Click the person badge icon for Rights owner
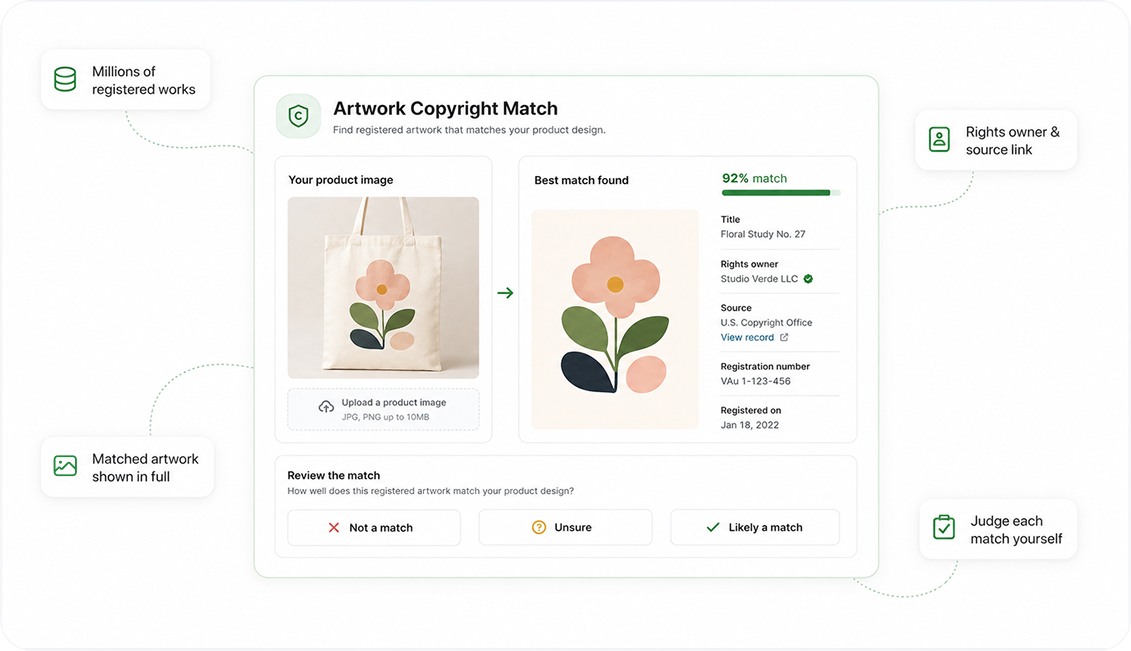 (x=939, y=139)
